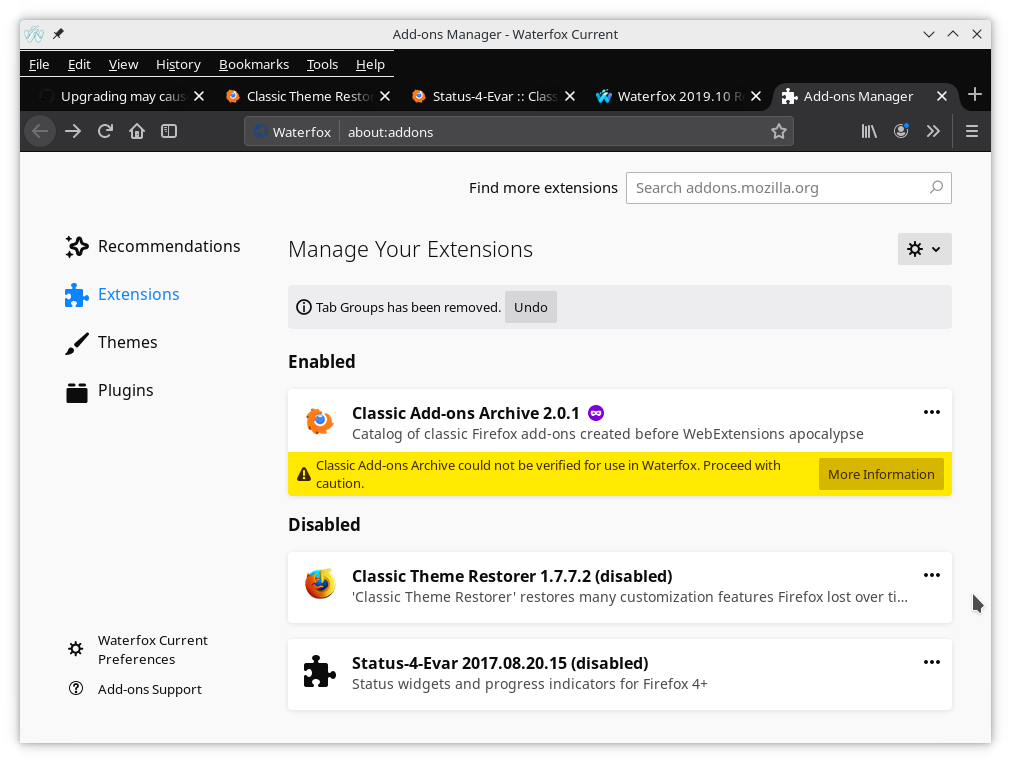
Task: Open the Edit menu
Action: pyautogui.click(x=79, y=64)
